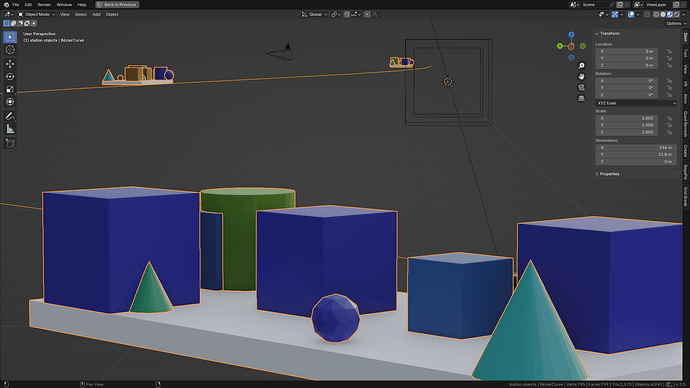The width and height of the screenshot is (690, 388).
Task: Open the Help menu
Action: click(x=82, y=5)
